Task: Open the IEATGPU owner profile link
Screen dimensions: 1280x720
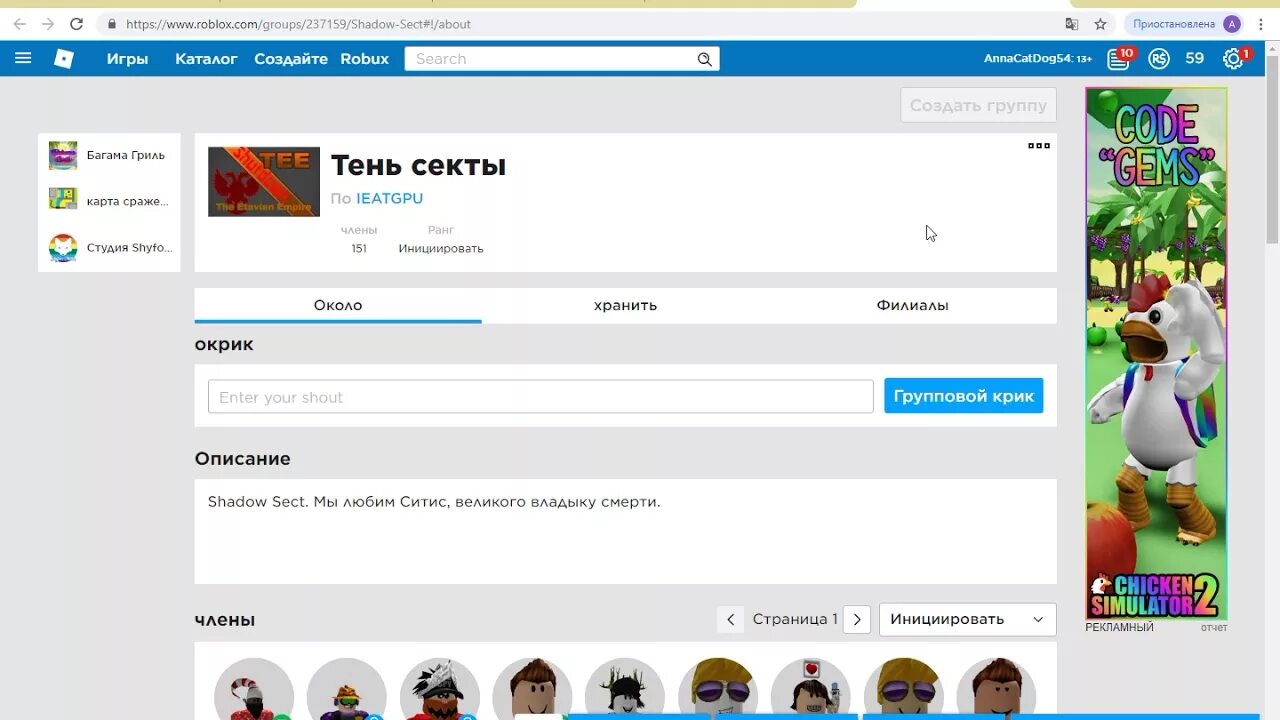Action: pos(389,198)
